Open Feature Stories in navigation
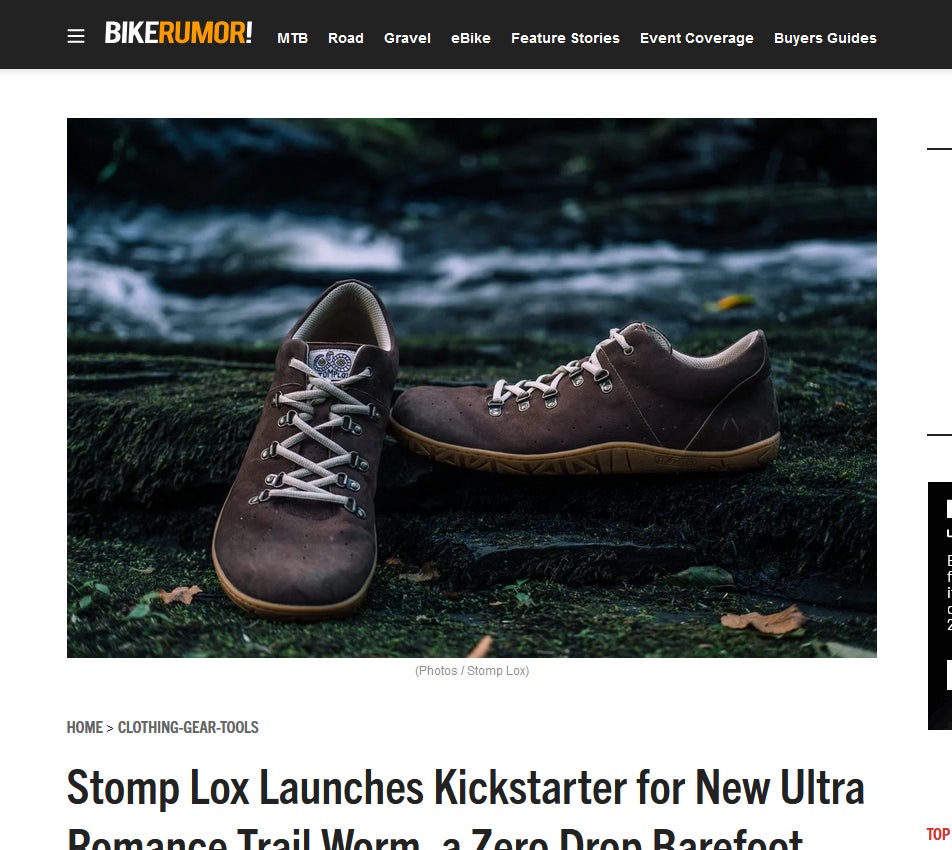The width and height of the screenshot is (952, 850). coord(565,38)
